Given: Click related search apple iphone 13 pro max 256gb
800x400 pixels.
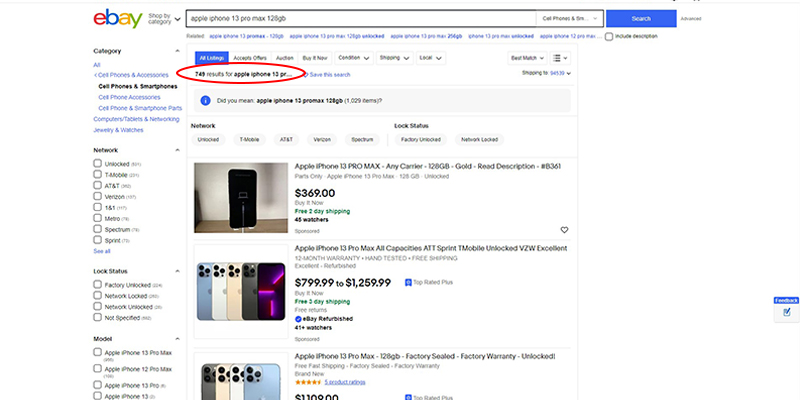Looking at the screenshot, I should [x=426, y=36].
